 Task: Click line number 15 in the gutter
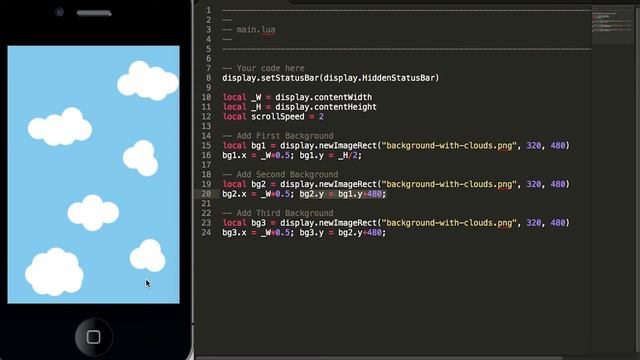click(x=206, y=146)
